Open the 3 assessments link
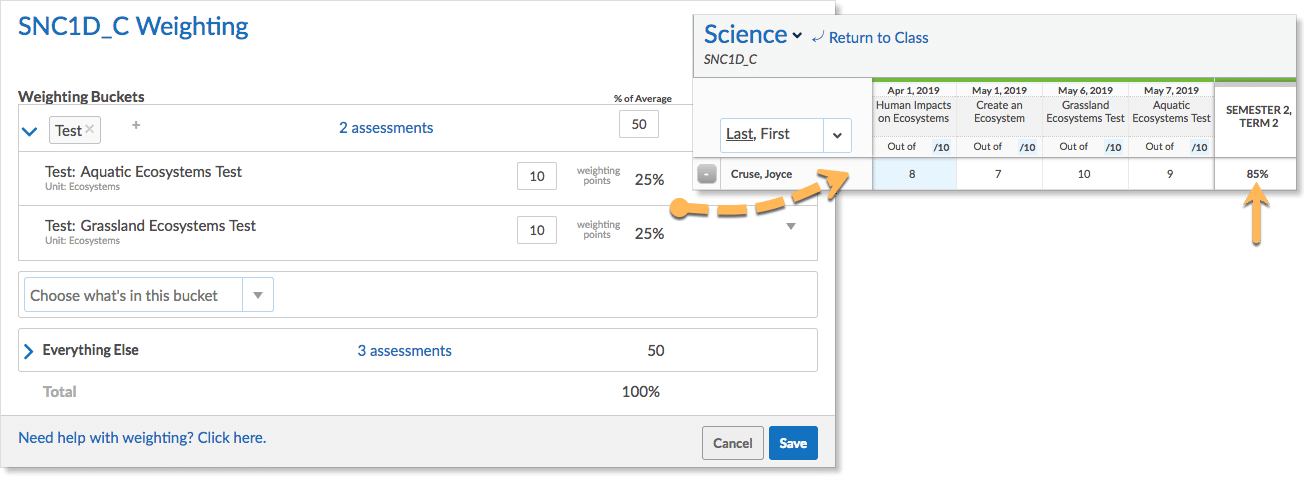This screenshot has height=478, width=1304. pyautogui.click(x=404, y=351)
